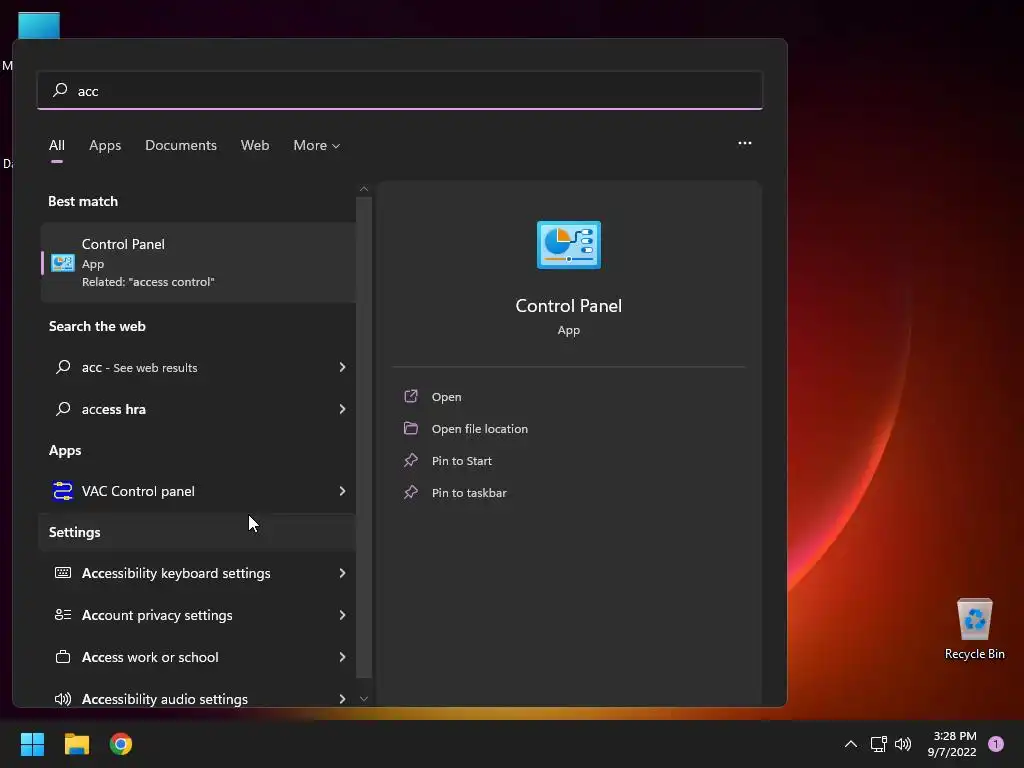Viewport: 1024px width, 768px height.
Task: Click the volume icon in system tray
Action: (903, 744)
